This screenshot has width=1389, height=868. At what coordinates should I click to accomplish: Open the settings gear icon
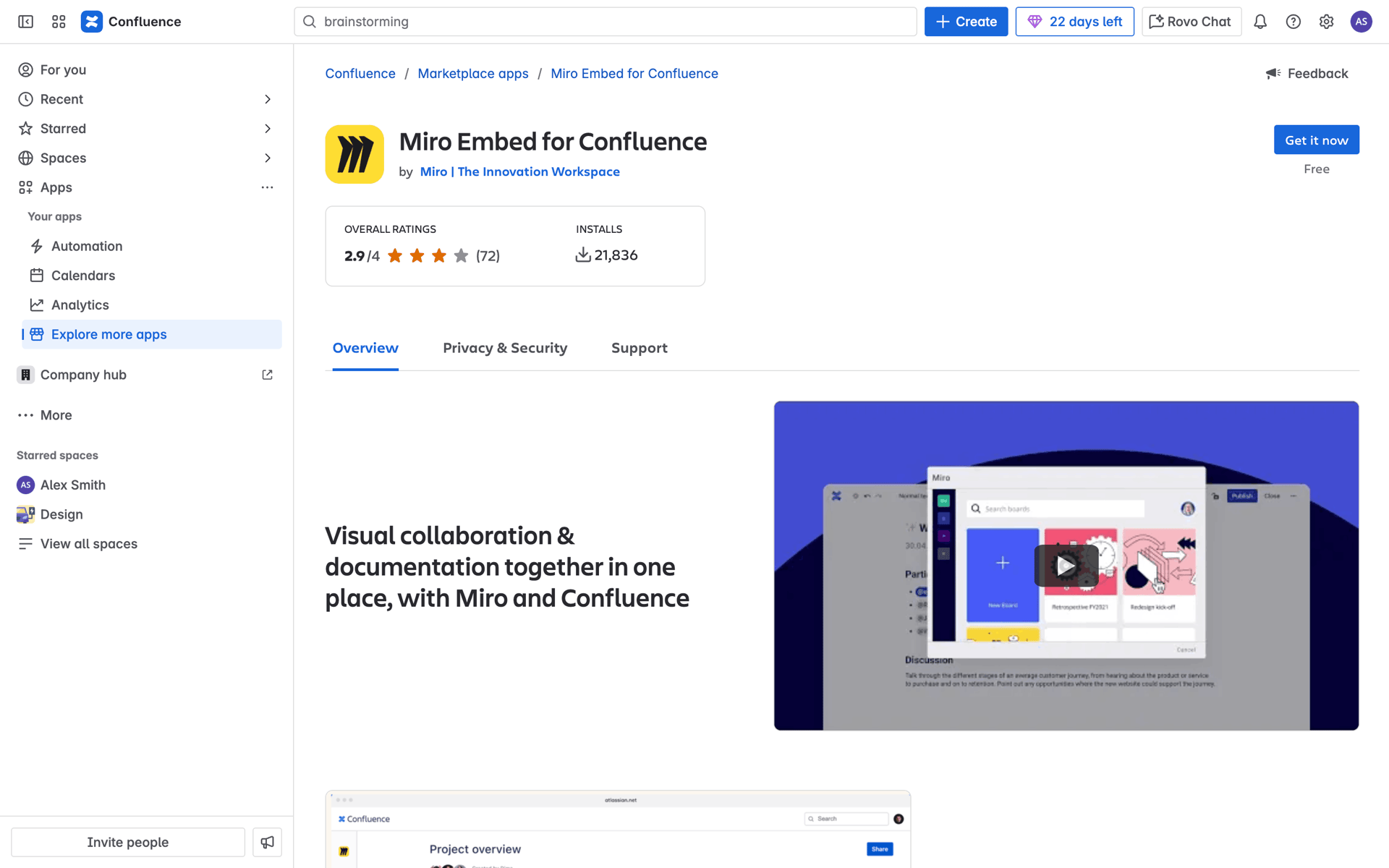click(1326, 22)
